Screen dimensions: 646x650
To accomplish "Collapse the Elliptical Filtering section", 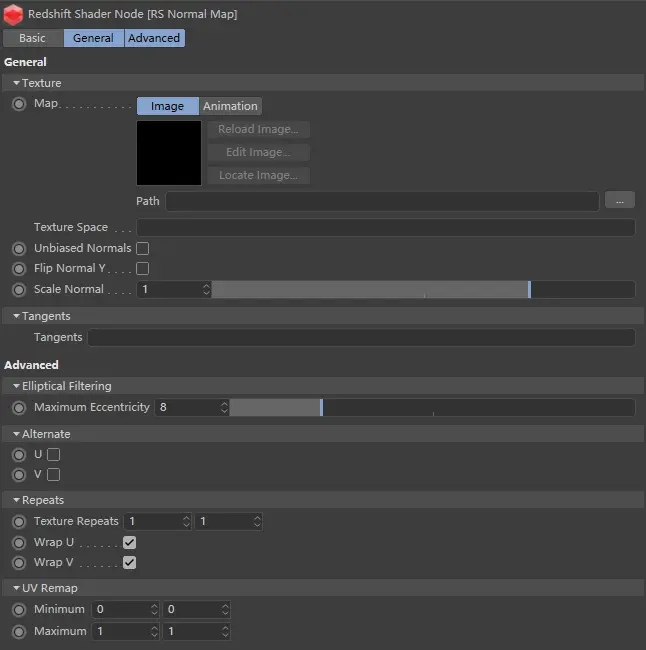I will coord(16,386).
